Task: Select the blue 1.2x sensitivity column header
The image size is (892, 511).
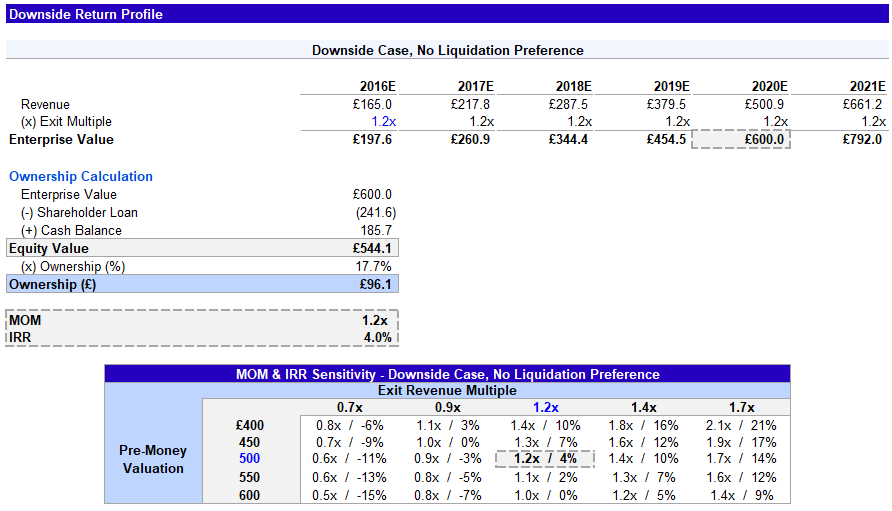Action: (x=545, y=408)
